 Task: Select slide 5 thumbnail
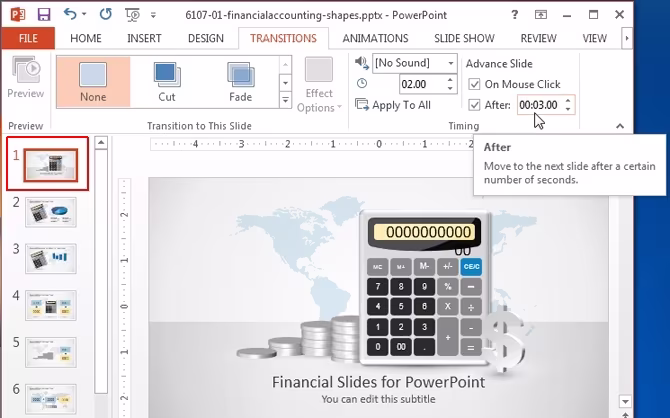pos(51,352)
